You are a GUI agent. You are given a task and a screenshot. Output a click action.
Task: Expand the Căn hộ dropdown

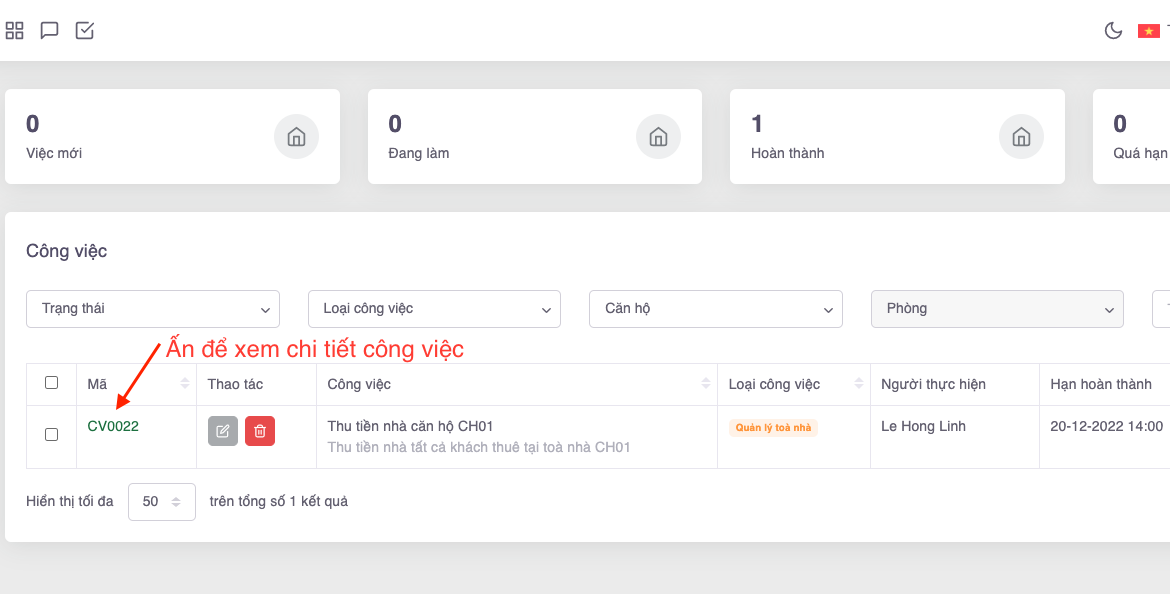click(x=716, y=309)
